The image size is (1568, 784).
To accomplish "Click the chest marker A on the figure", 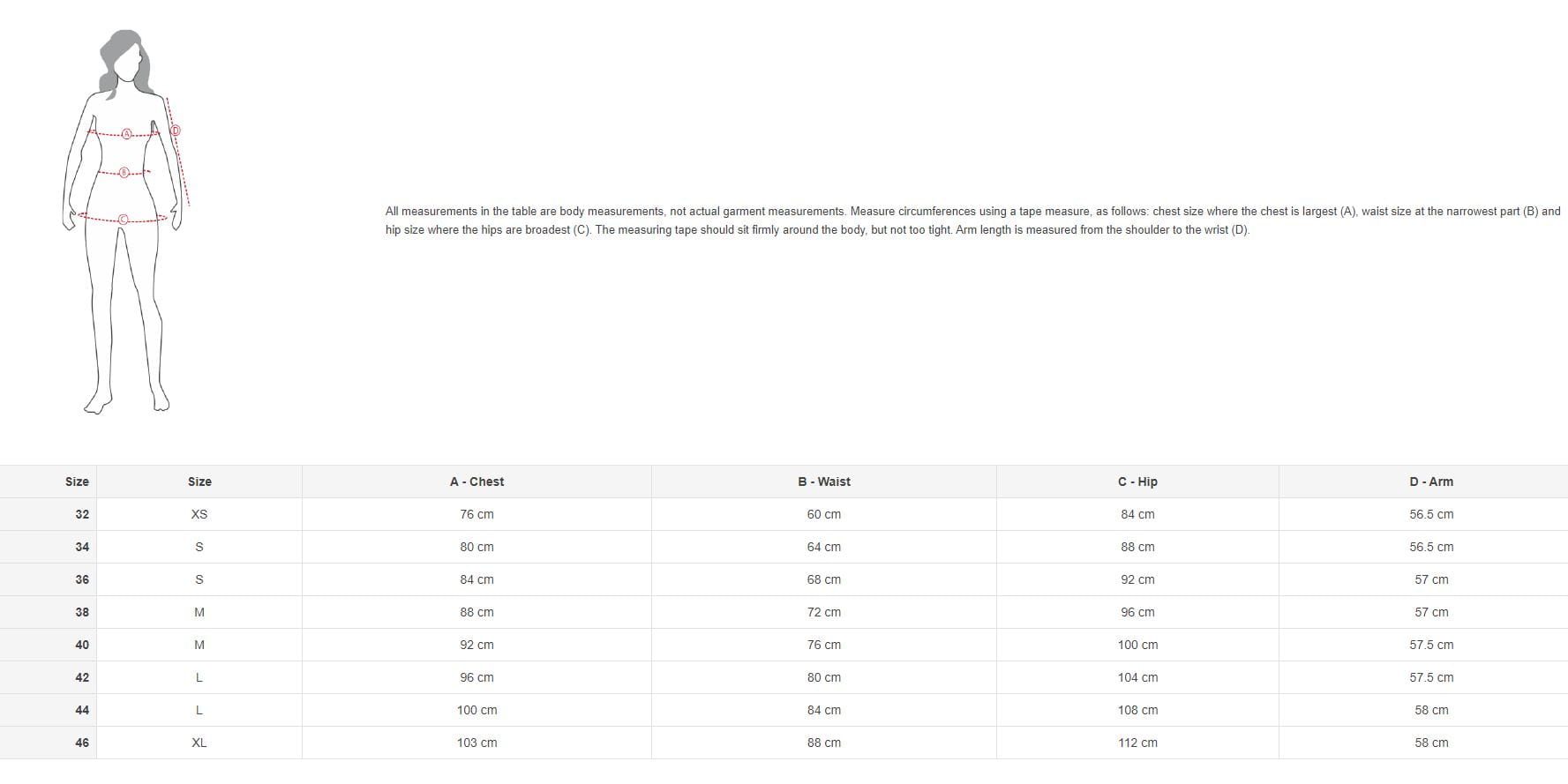I will pos(126,134).
